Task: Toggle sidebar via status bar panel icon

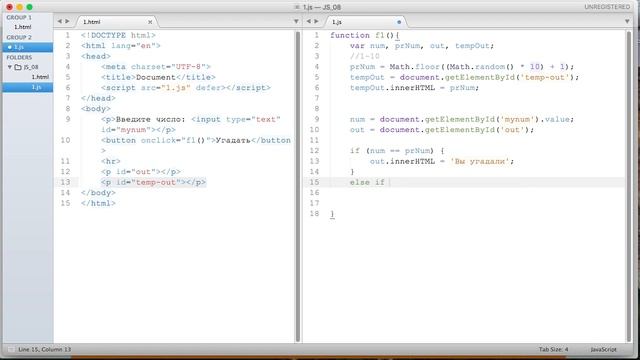Action: (11, 349)
